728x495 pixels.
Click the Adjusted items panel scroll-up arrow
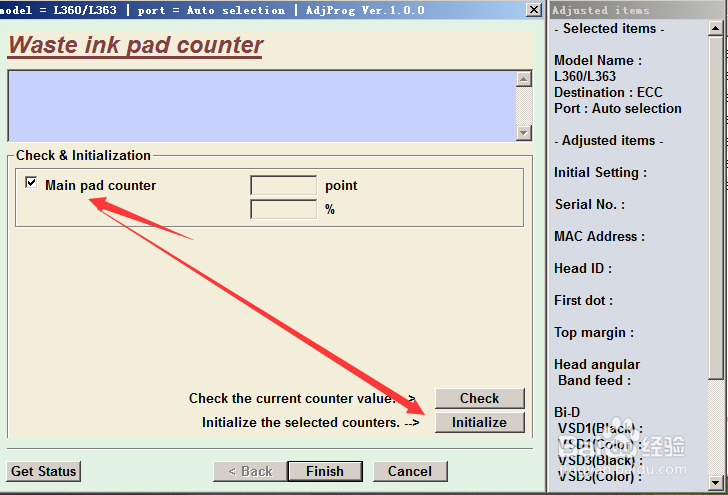(715, 28)
